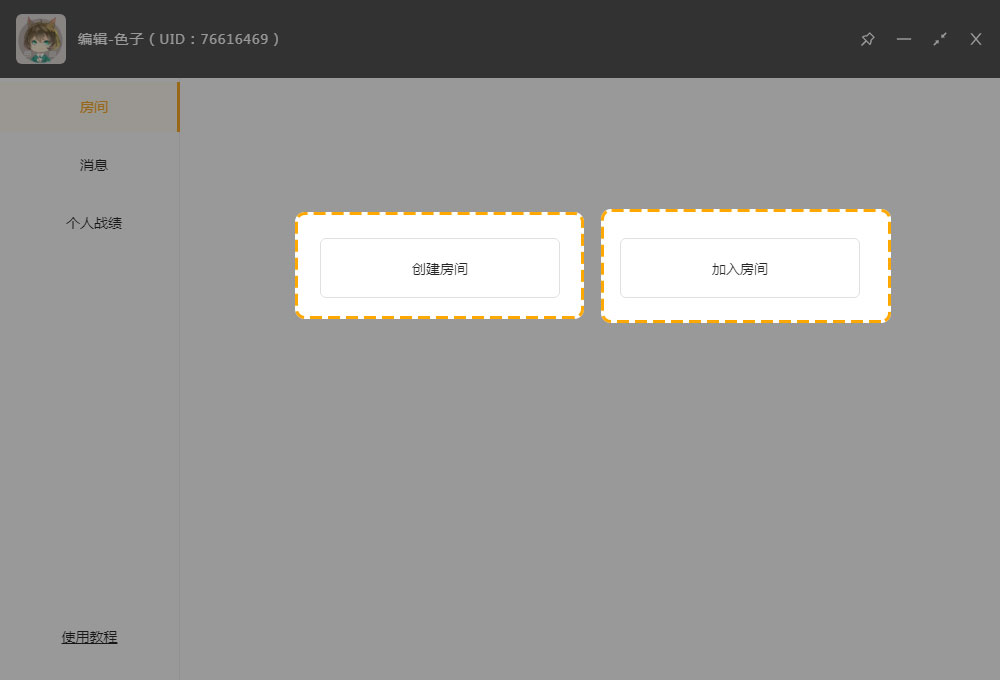The width and height of the screenshot is (1000, 680).
Task: Open the 消息 tab
Action: click(93, 165)
